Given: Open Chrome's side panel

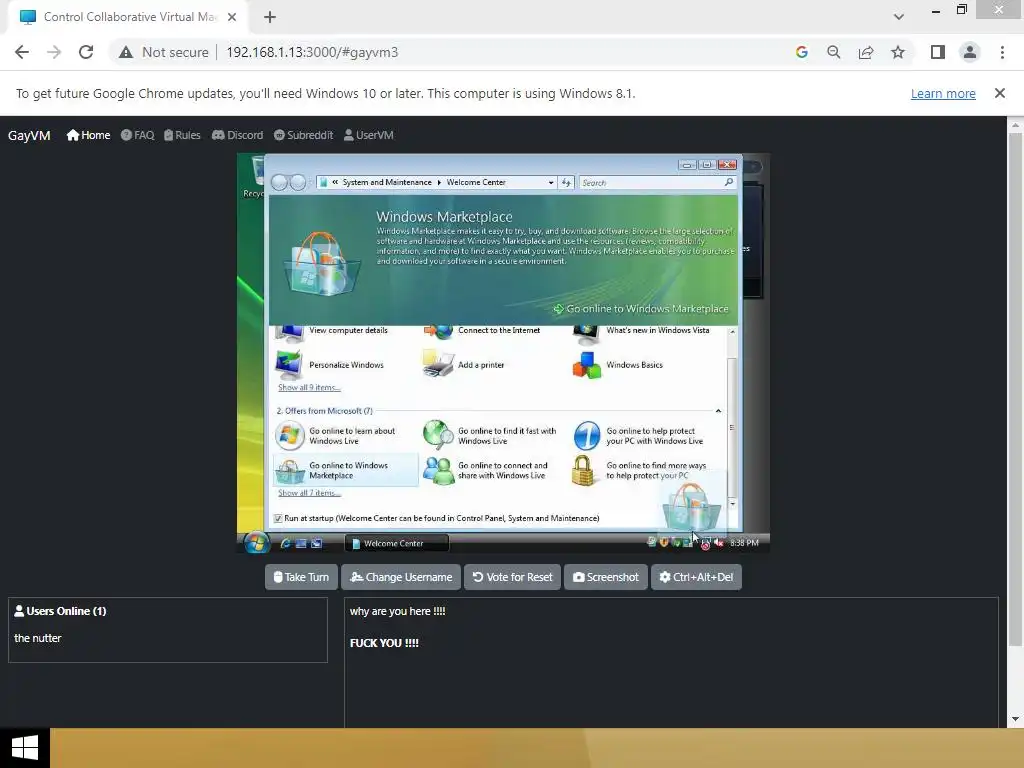Looking at the screenshot, I should 938,52.
